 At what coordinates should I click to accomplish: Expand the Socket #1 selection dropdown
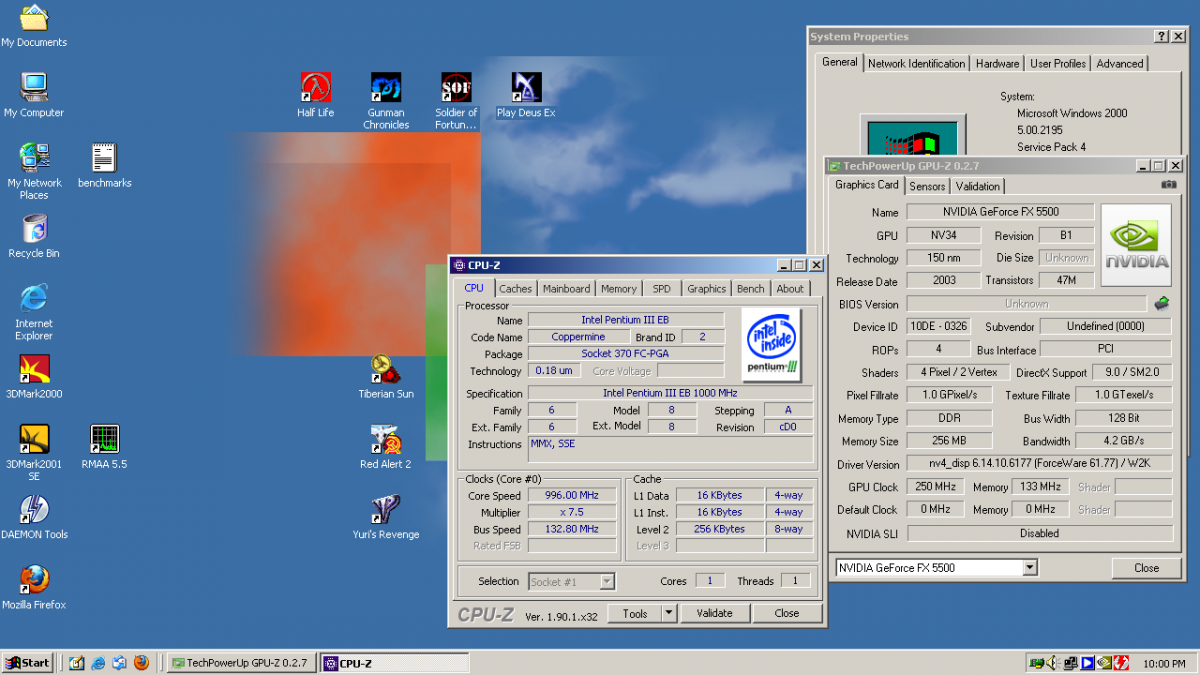pyautogui.click(x=606, y=581)
